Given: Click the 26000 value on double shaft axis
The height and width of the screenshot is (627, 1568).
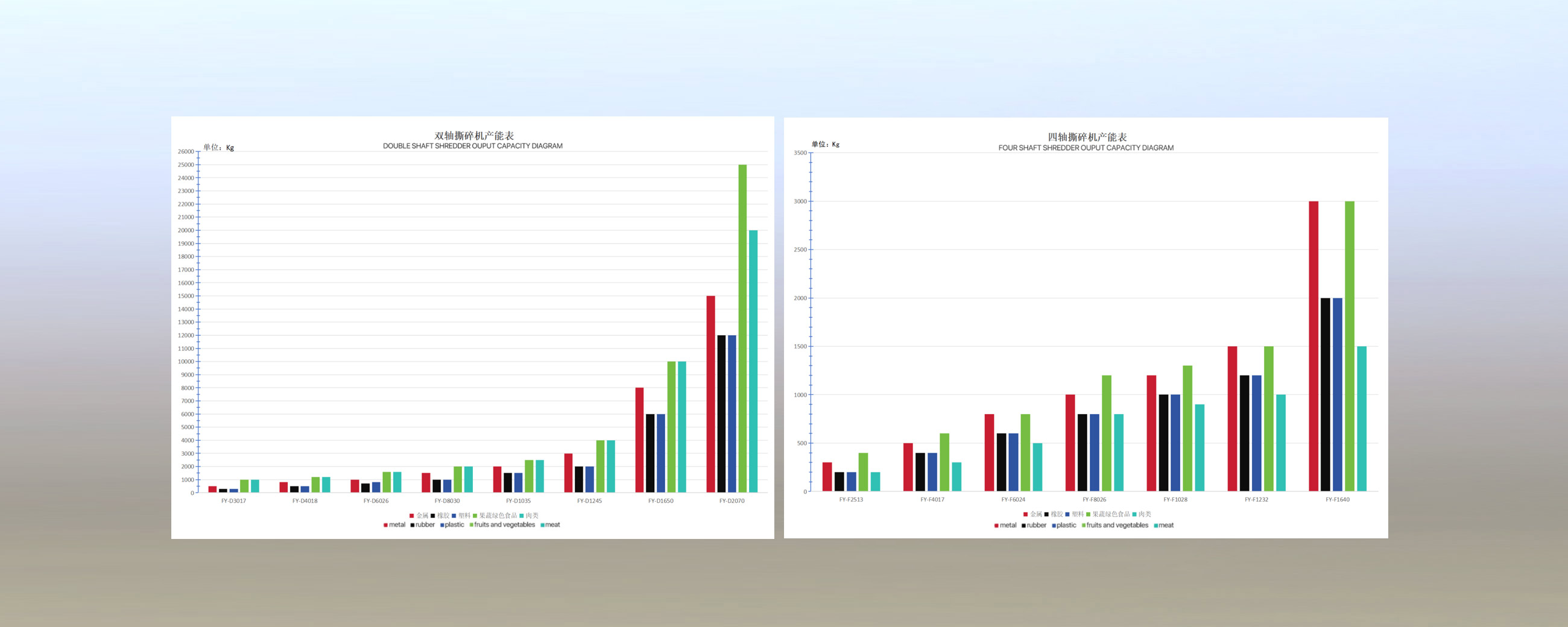Looking at the screenshot, I should (186, 151).
